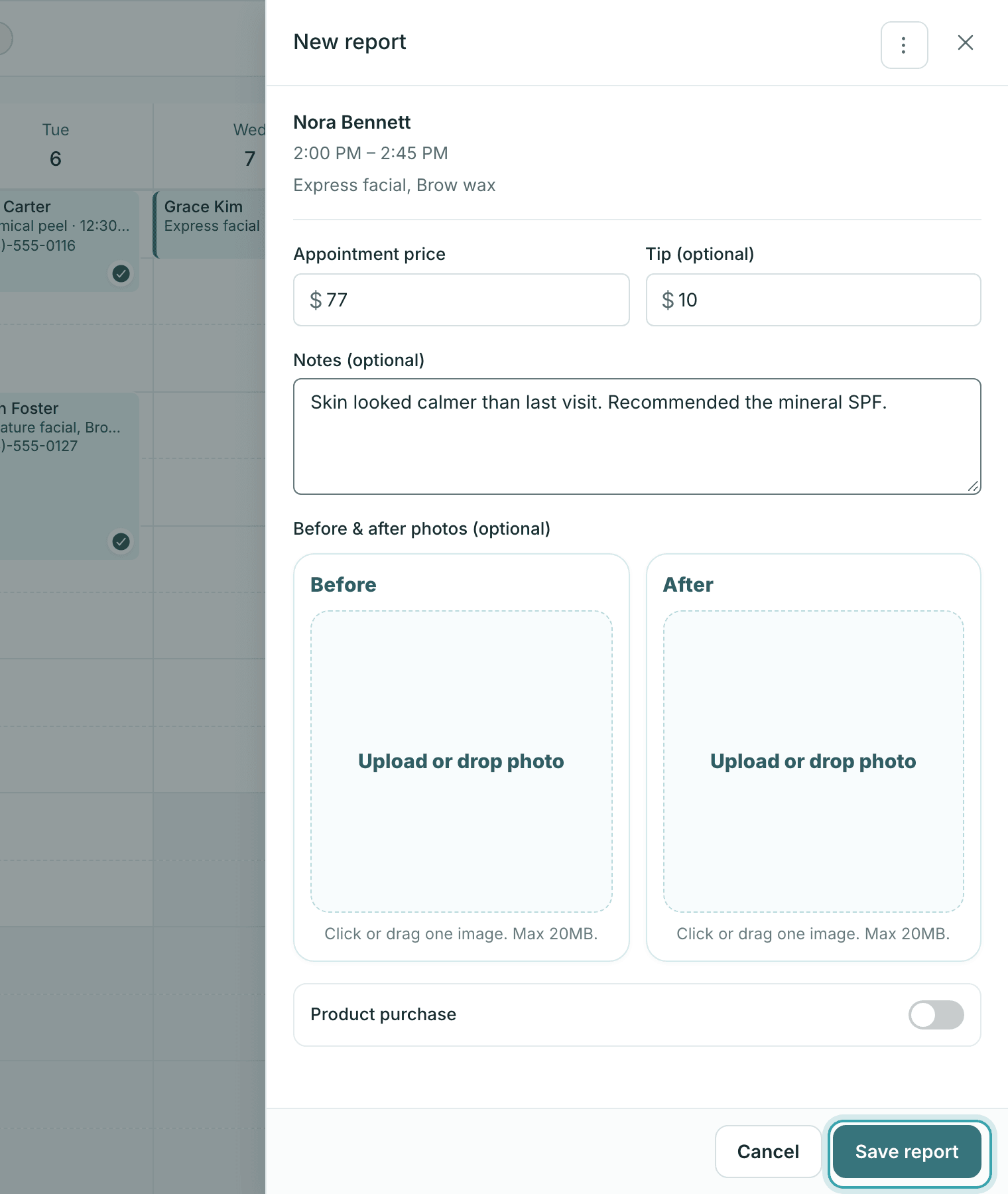
Task: Enable the Product purchase toggle
Action: [x=936, y=1015]
